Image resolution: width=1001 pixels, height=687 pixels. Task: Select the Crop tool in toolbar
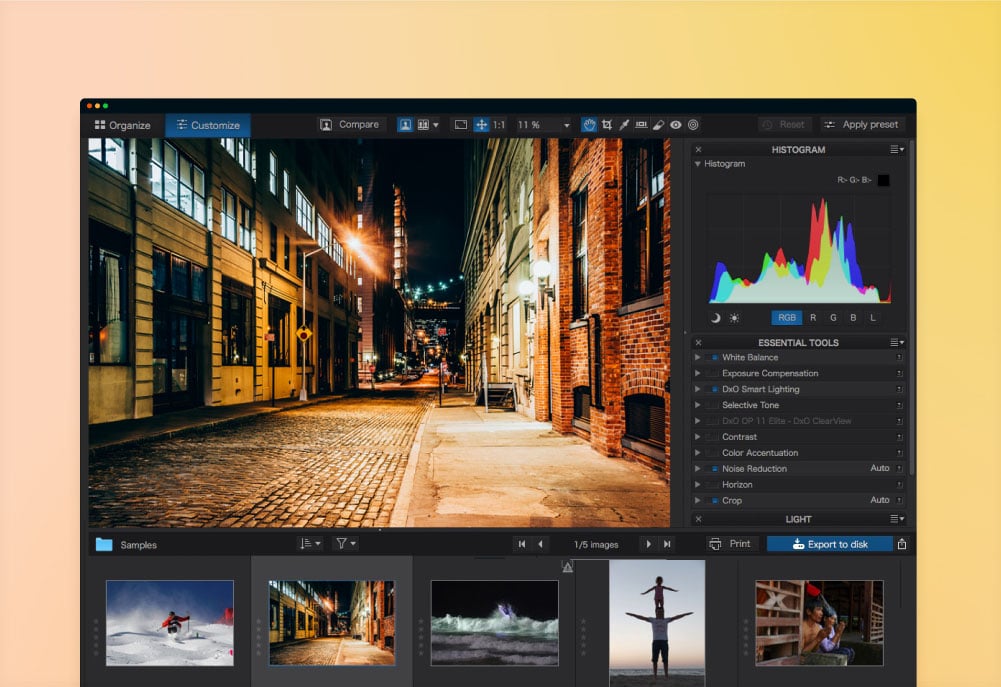pos(607,125)
